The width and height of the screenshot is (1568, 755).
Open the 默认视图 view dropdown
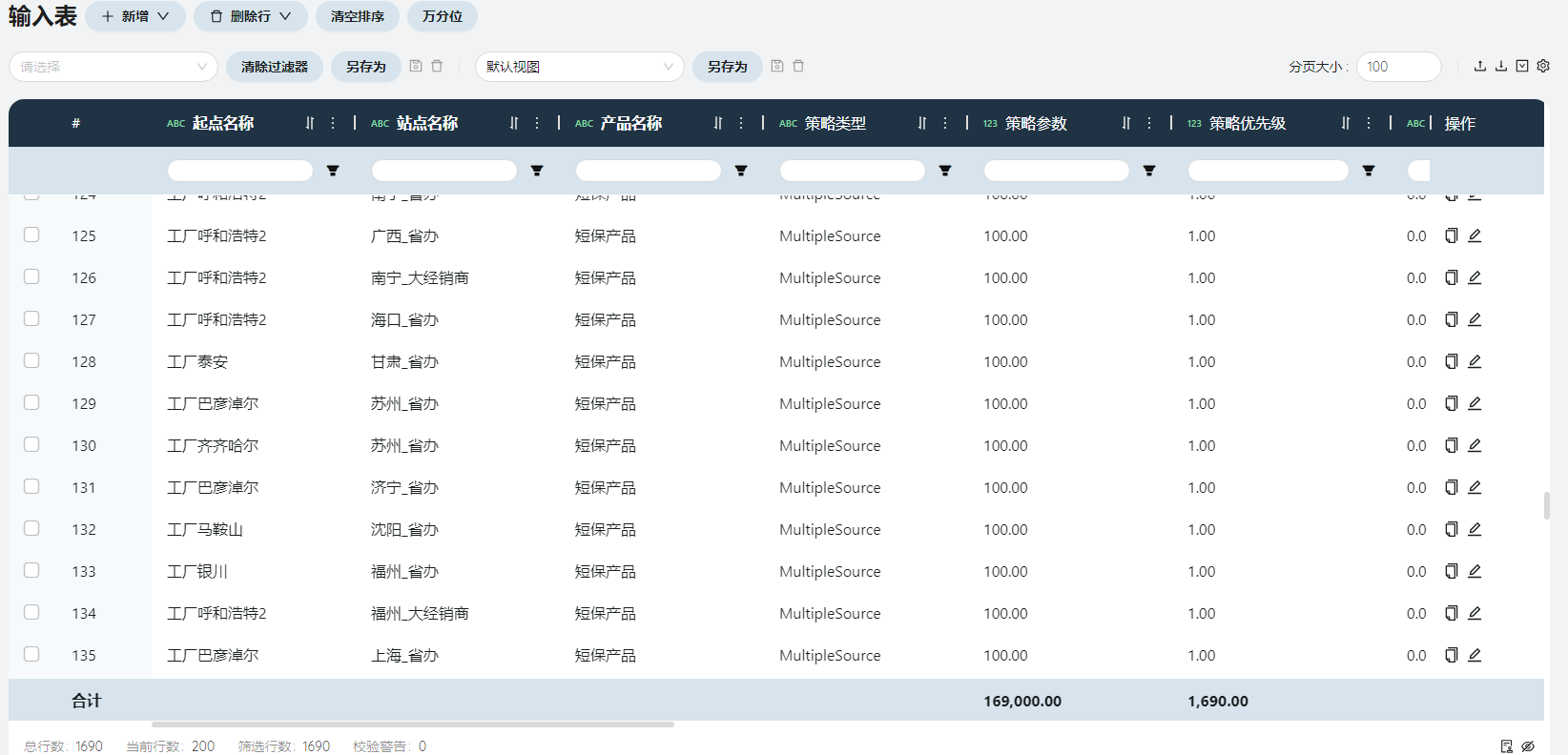coord(580,67)
